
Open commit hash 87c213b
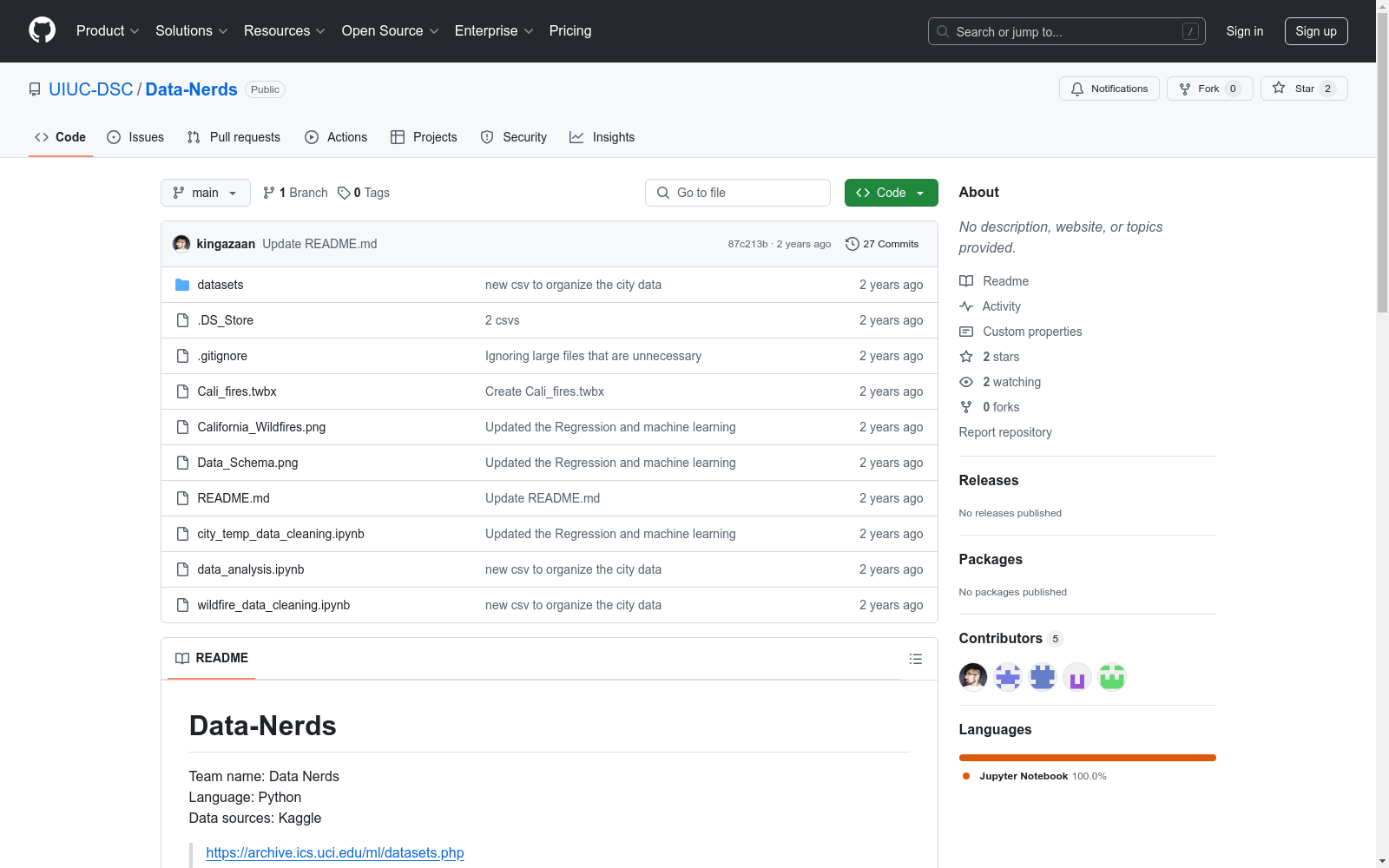point(747,244)
